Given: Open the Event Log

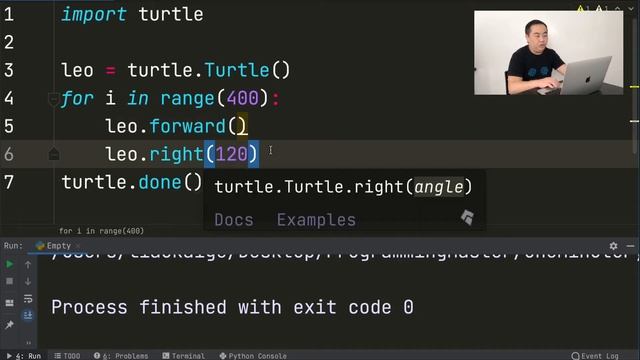Looking at the screenshot, I should [x=595, y=356].
